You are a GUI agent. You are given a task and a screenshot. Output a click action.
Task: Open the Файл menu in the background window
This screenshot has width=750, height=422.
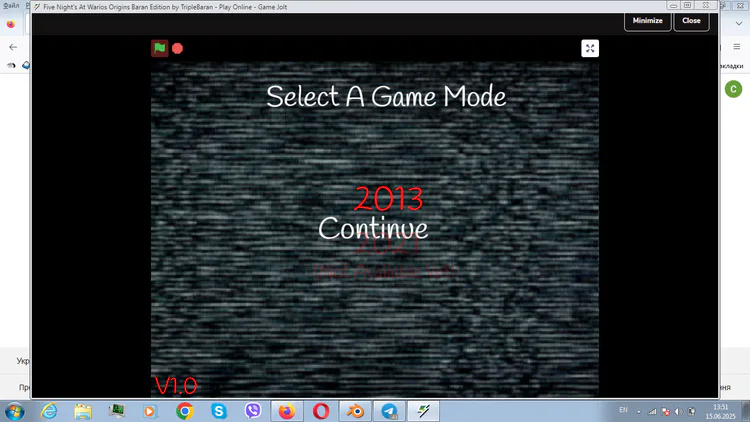point(11,6)
